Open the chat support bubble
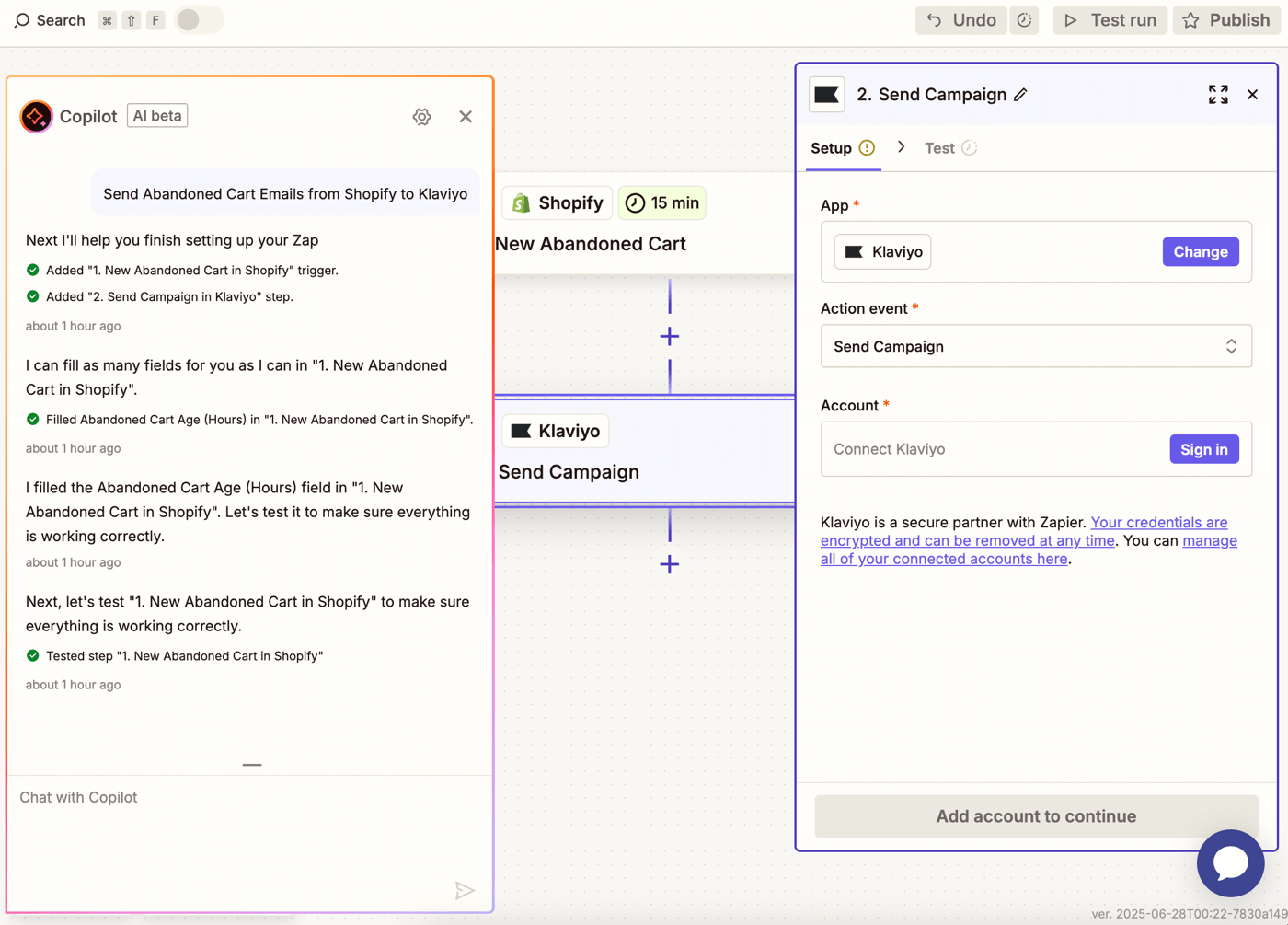The height and width of the screenshot is (925, 1288). (1230, 863)
